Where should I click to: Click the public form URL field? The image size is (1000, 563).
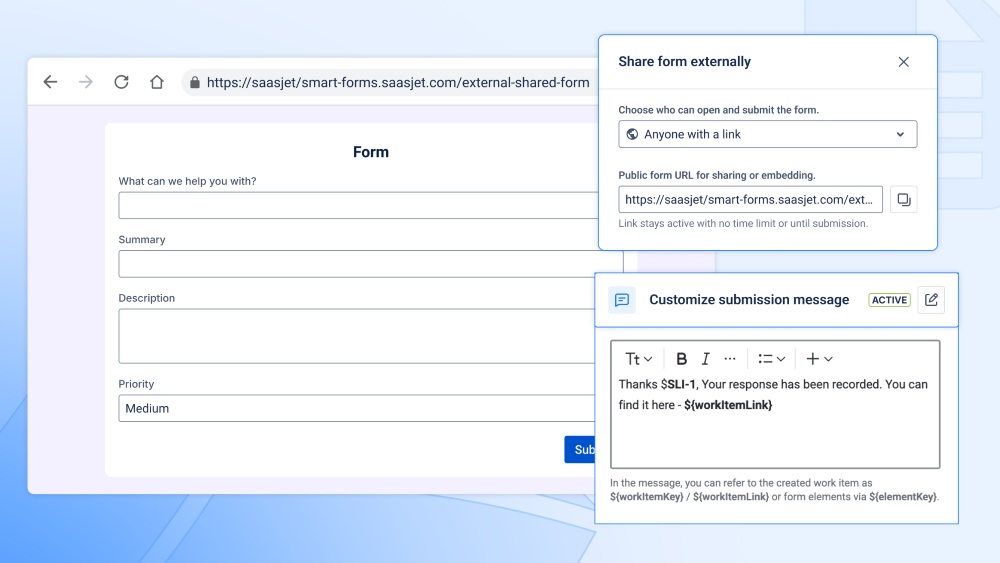[751, 200]
